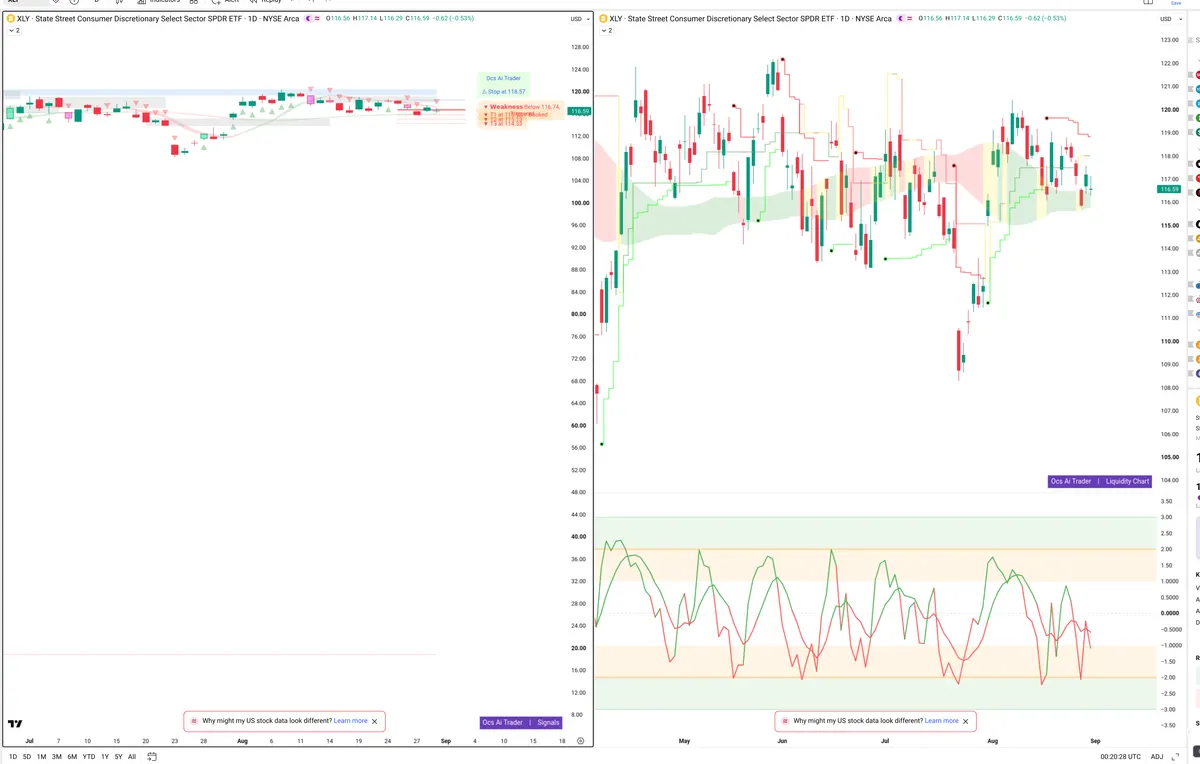Open the USD currency dropdown on left chart
Screen dimensions: 1200x764
(x=578, y=19)
